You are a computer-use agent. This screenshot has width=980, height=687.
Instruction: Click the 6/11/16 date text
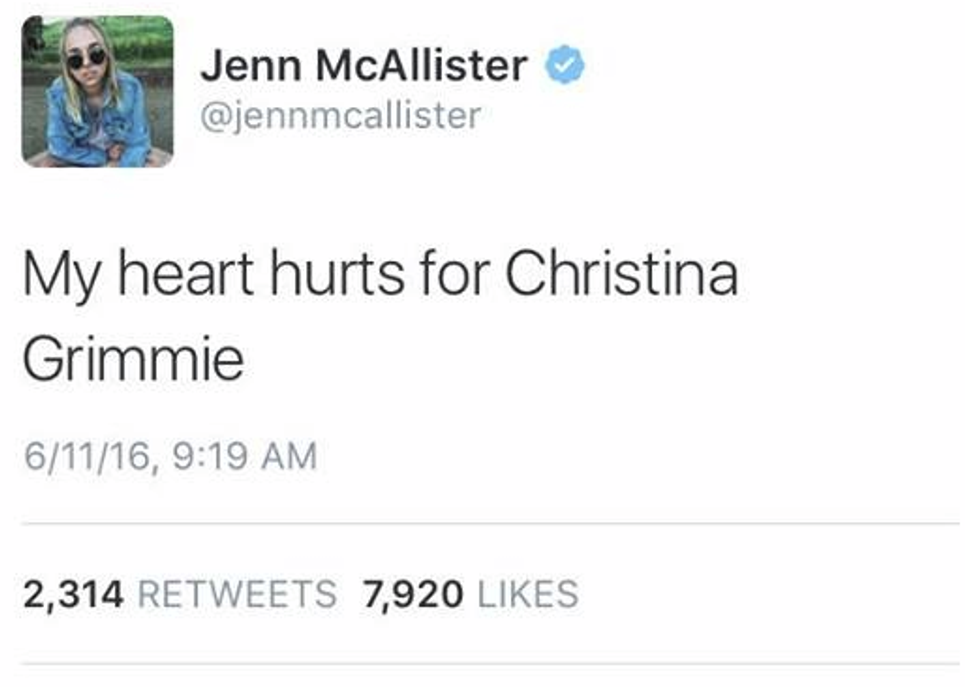[x=87, y=457]
